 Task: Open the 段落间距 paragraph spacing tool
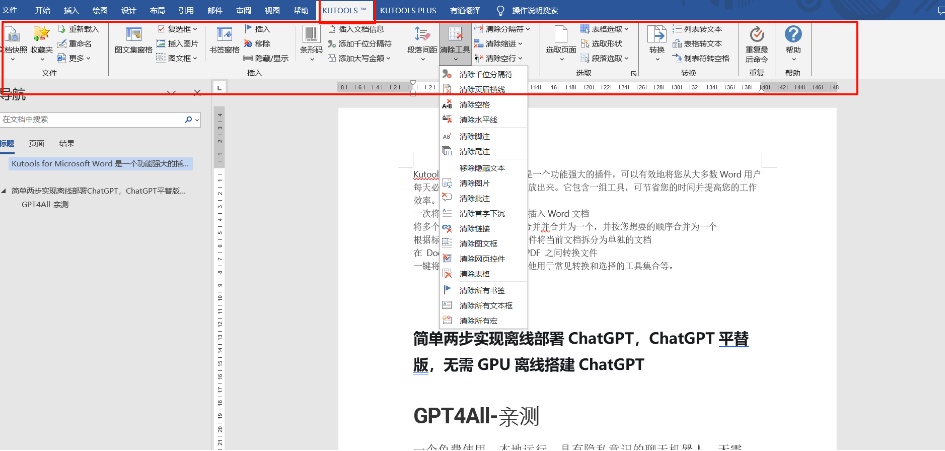point(422,42)
